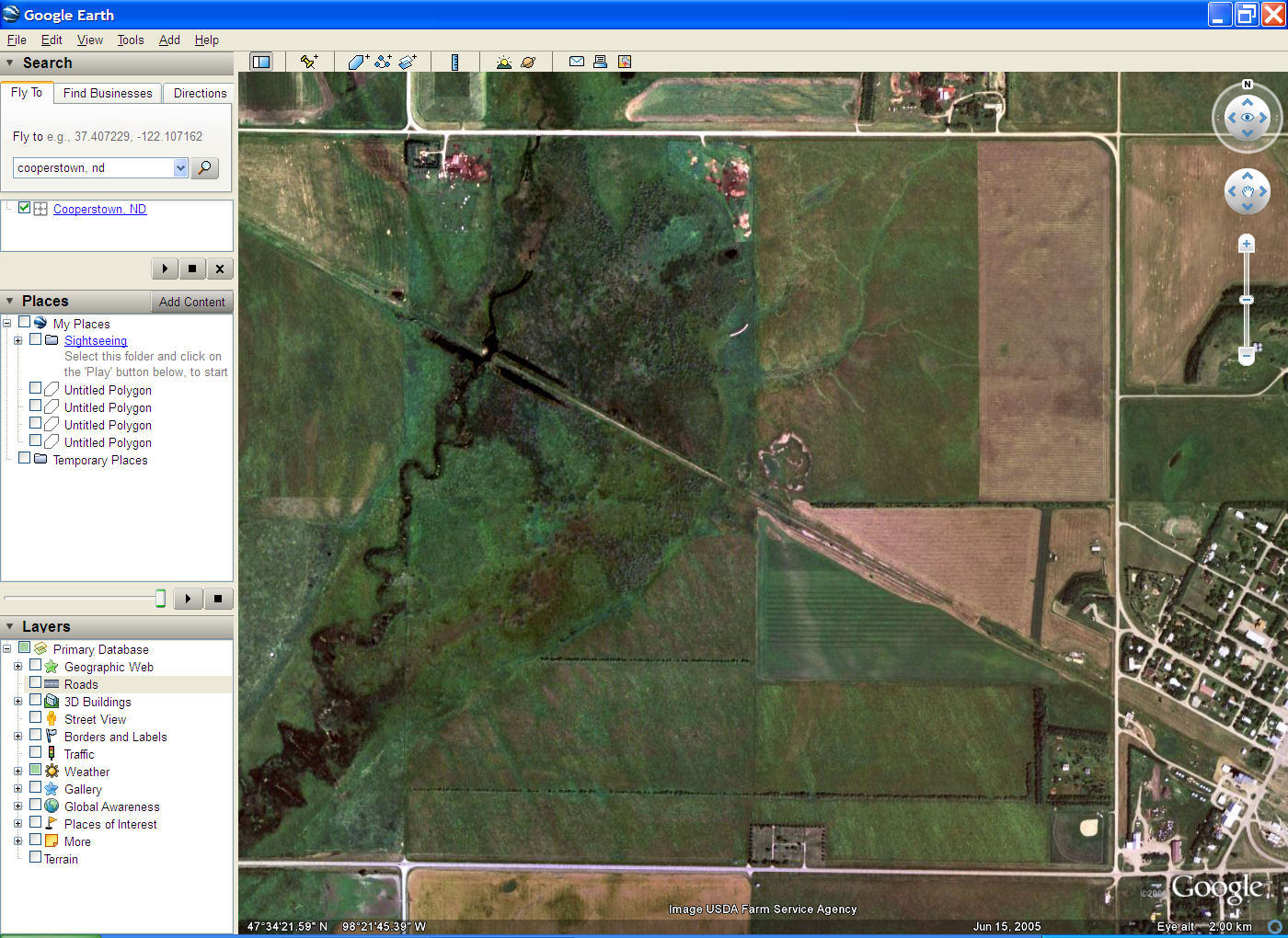Click the Sightseeing folder link
1288x938 pixels.
click(96, 340)
